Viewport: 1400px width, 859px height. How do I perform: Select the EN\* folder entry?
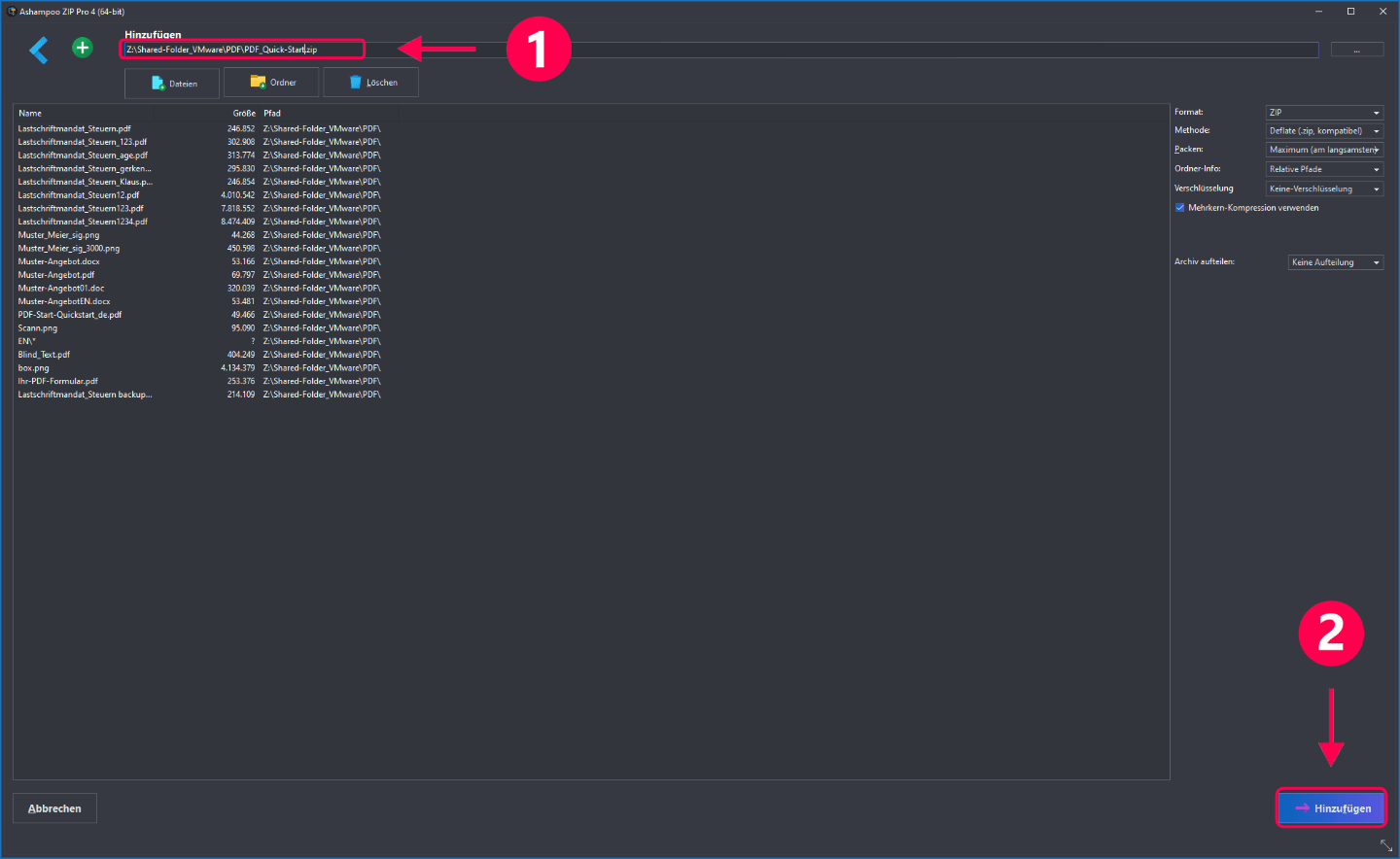coord(26,341)
